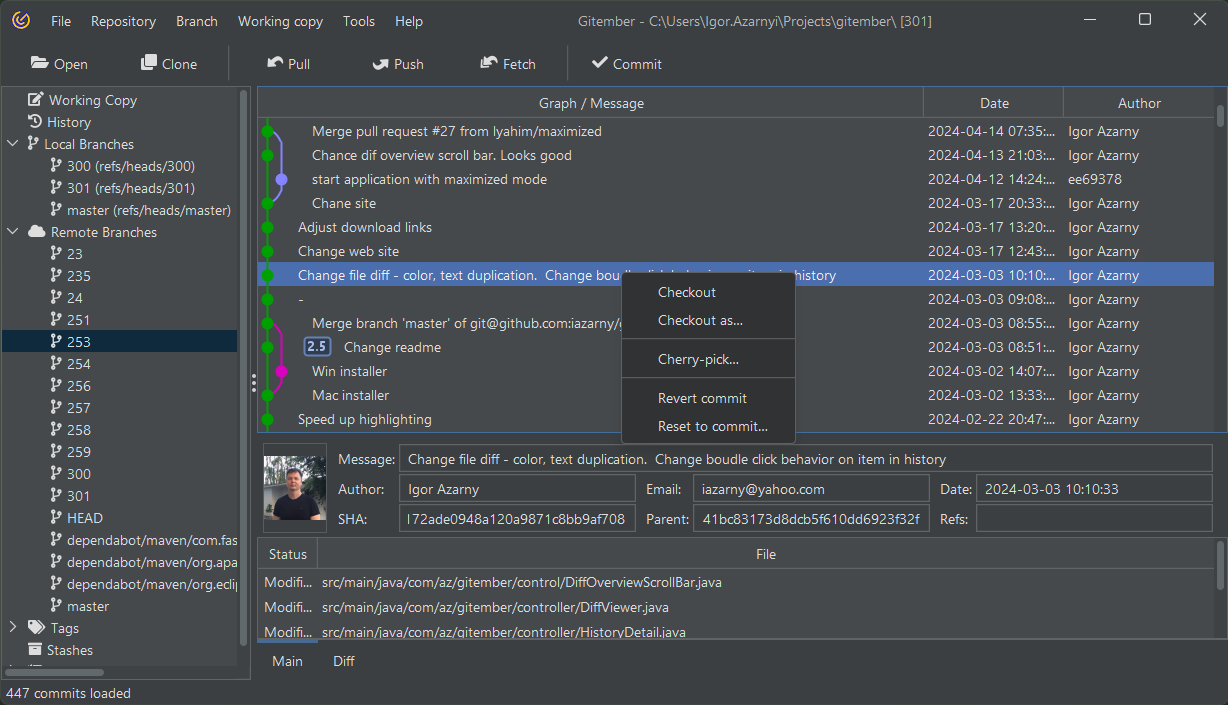Click the 2.5 tag label on commit
Image resolution: width=1228 pixels, height=705 pixels.
pos(317,347)
